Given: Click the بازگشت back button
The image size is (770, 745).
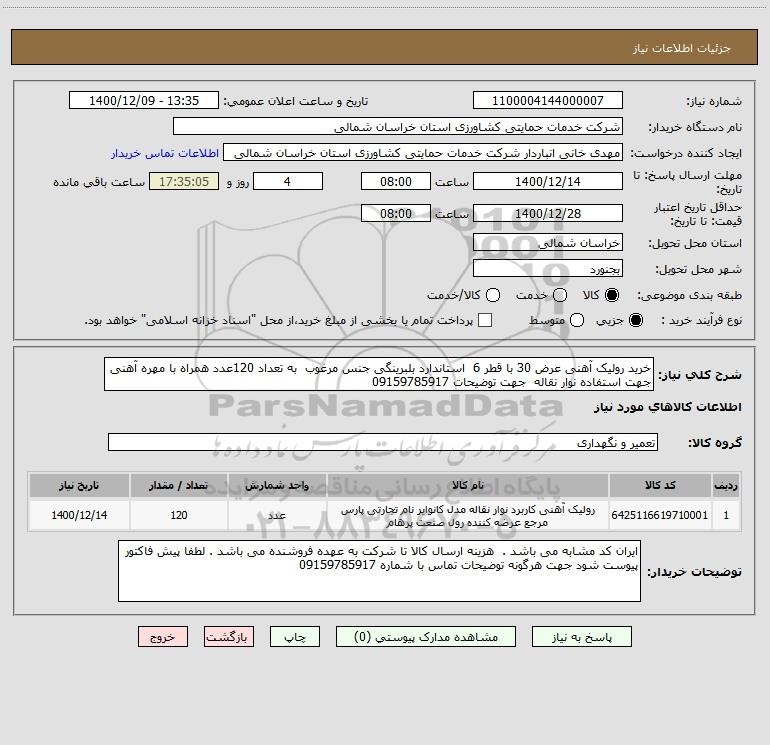Looking at the screenshot, I should point(229,637).
